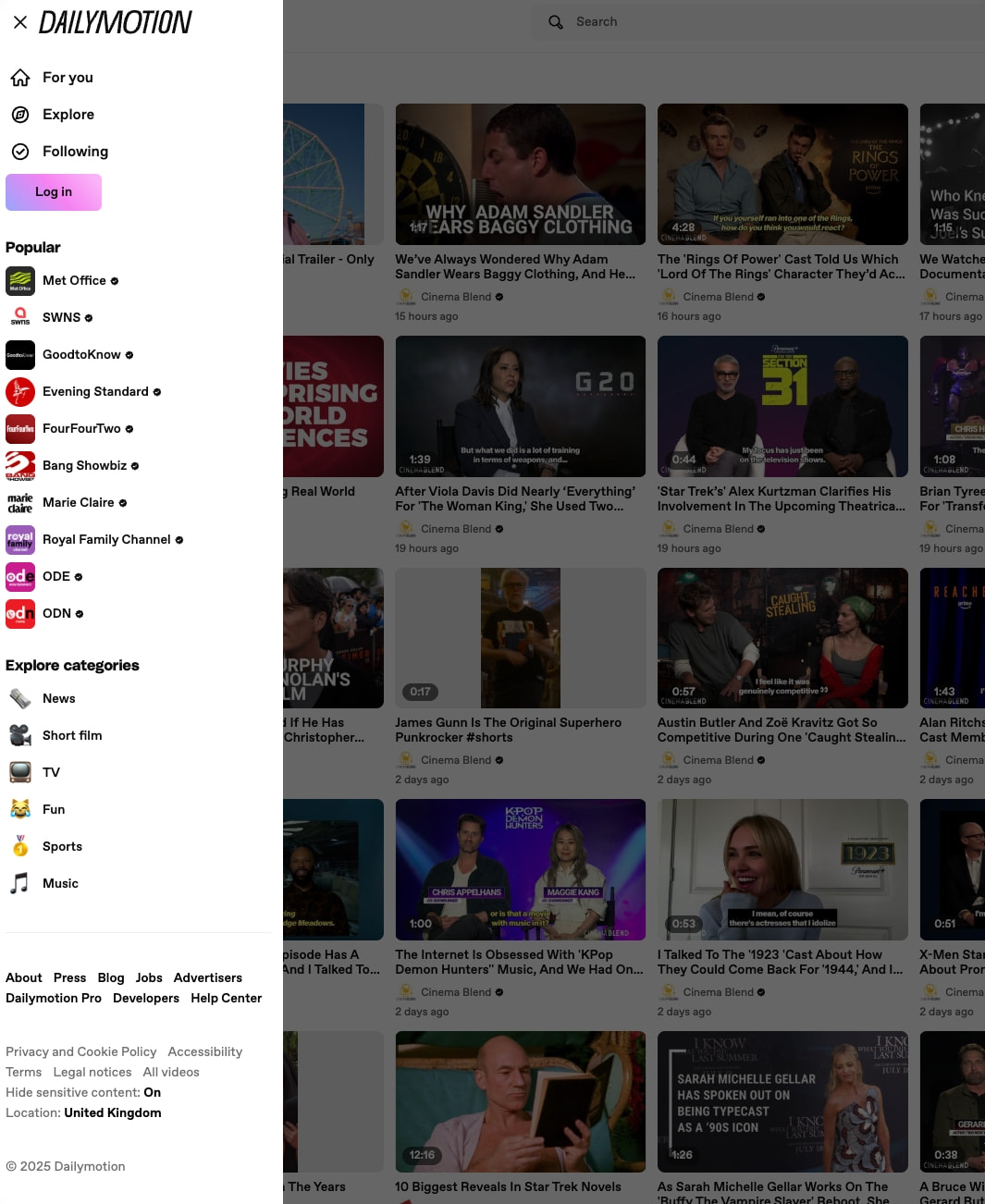Open the Royal Family Channel avatar

(20, 540)
